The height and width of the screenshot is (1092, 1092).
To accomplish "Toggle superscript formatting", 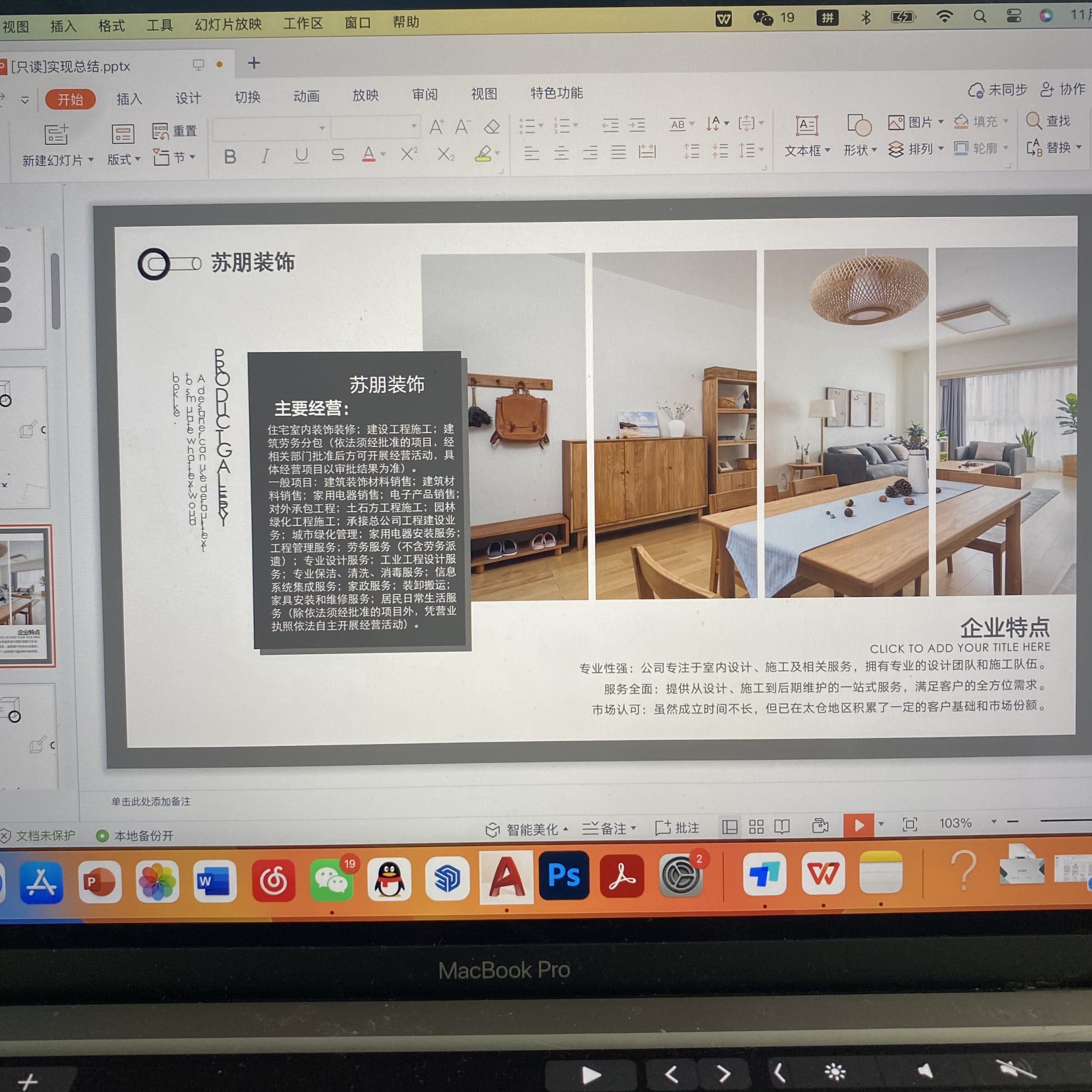I will (409, 154).
